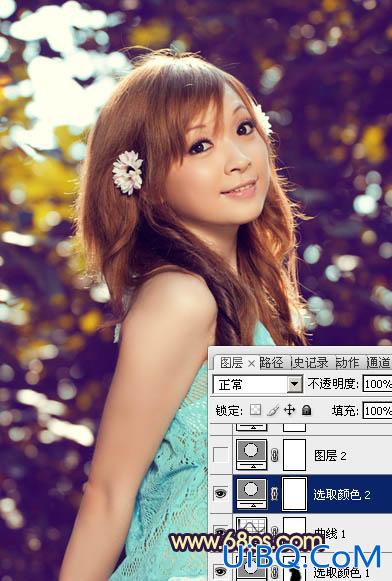Select layer mask of 曲线 1
The image size is (392, 581).
point(295,528)
